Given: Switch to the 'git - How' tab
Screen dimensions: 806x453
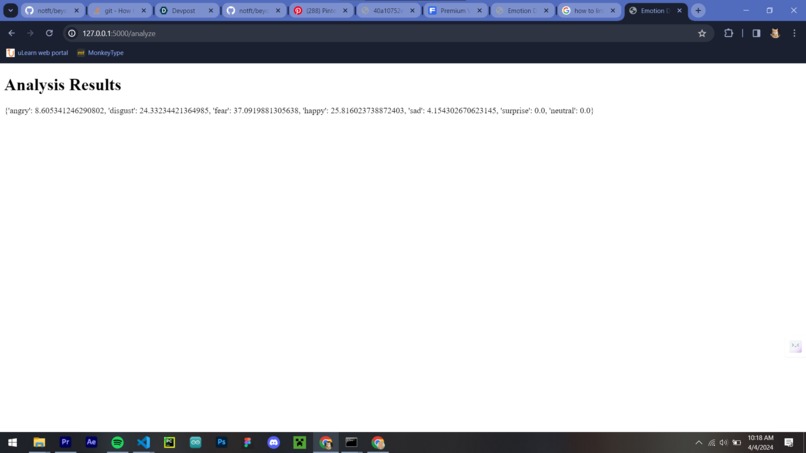Looking at the screenshot, I should (117, 10).
